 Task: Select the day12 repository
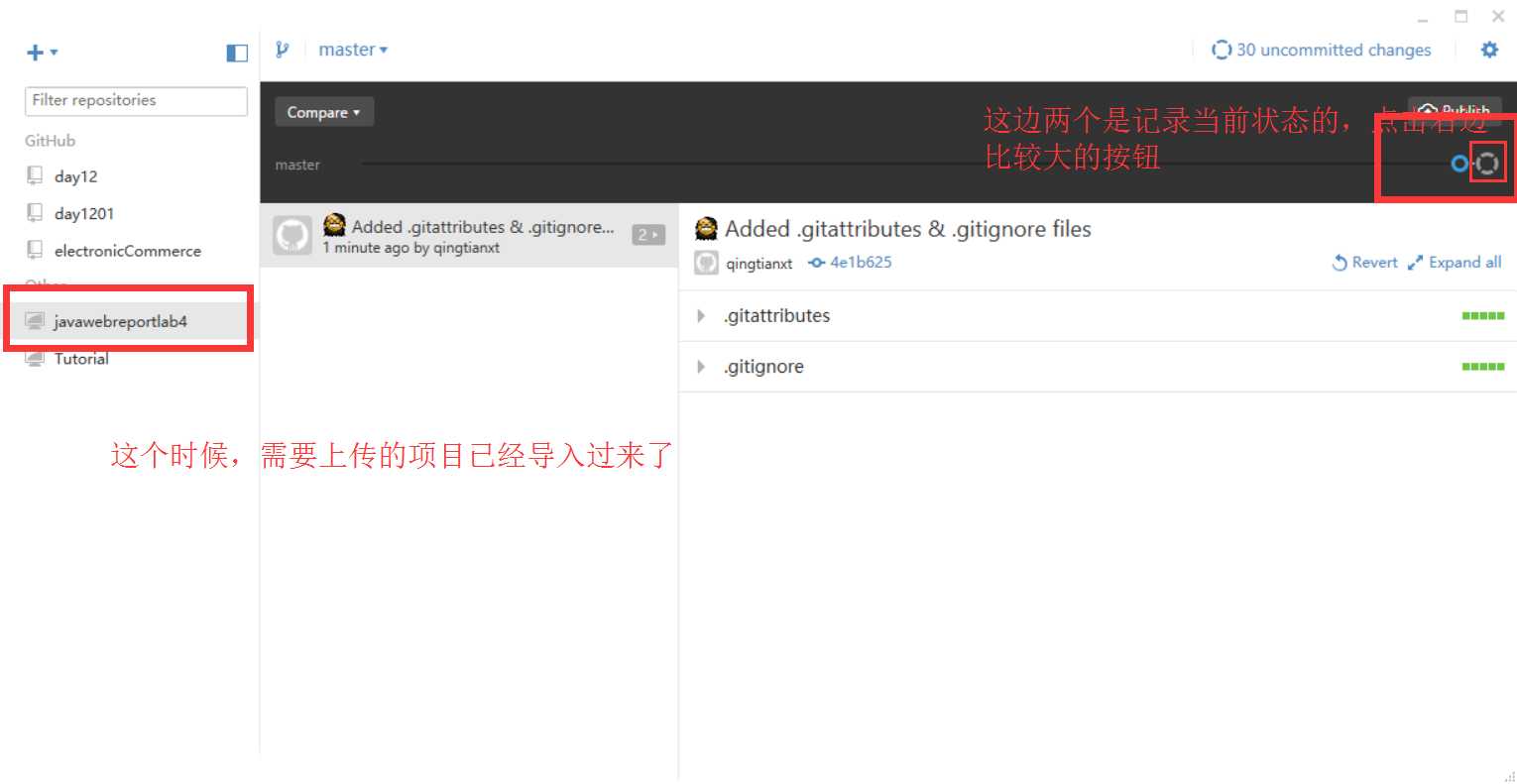(129, 176)
